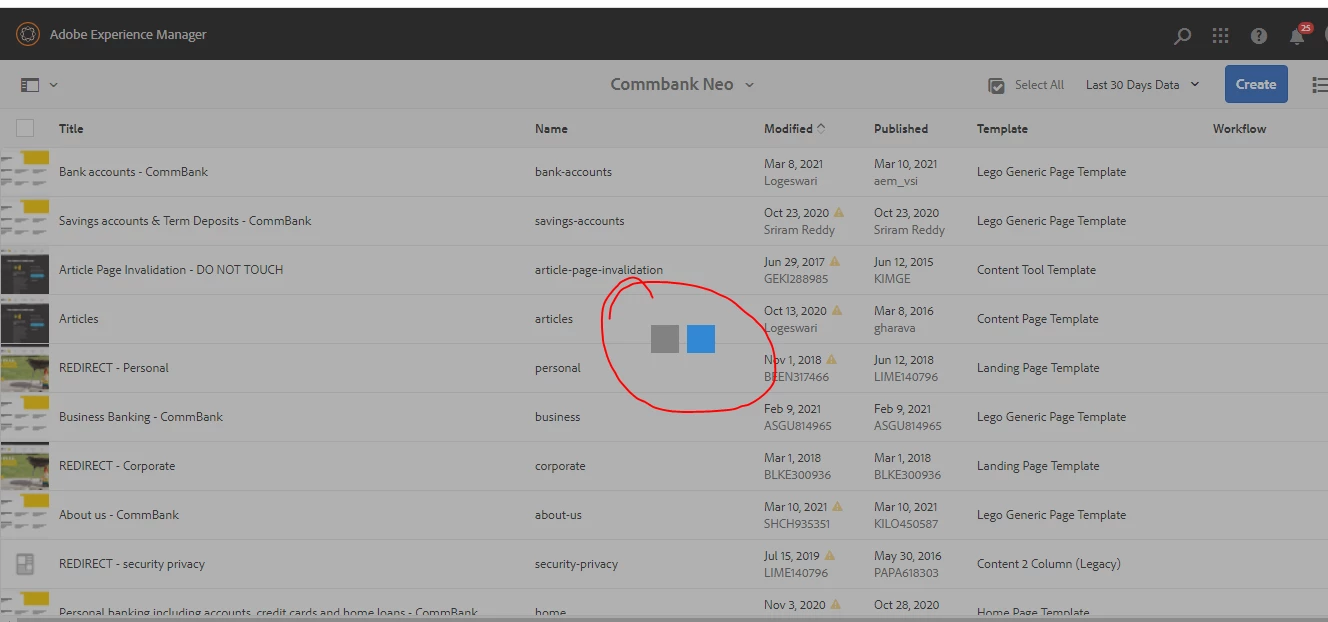Open the help question mark icon
The height and width of the screenshot is (622, 1328).
point(1259,36)
